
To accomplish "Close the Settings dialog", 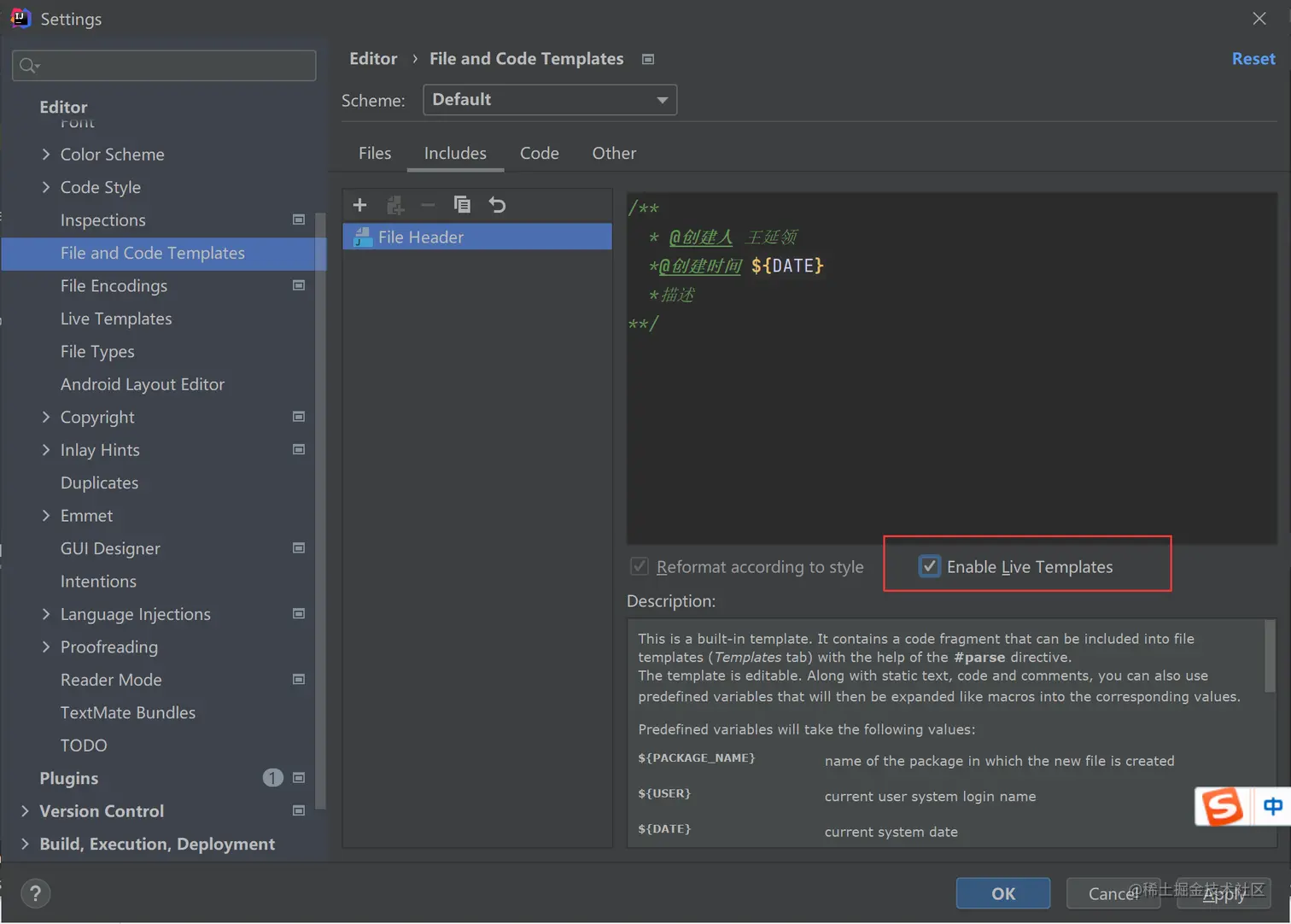I will pos(1259,19).
